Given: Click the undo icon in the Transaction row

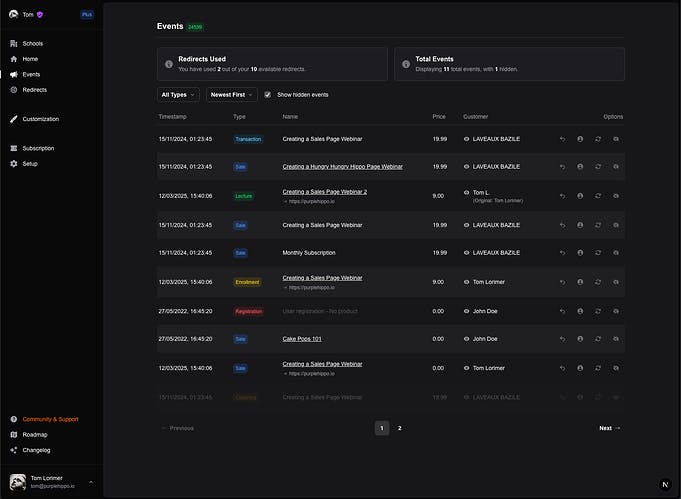Looking at the screenshot, I should (x=562, y=139).
